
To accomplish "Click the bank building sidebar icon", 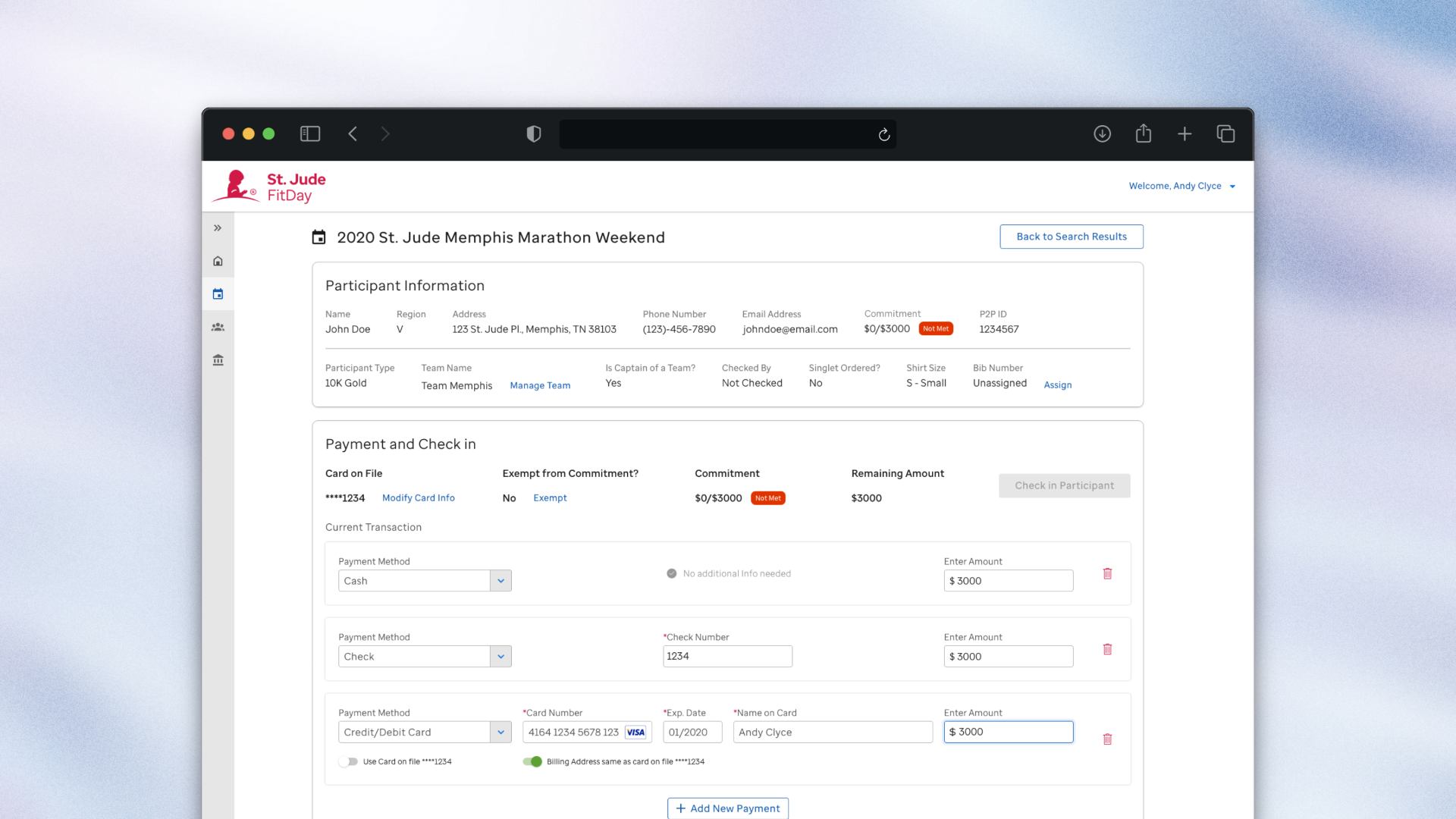I will (218, 360).
